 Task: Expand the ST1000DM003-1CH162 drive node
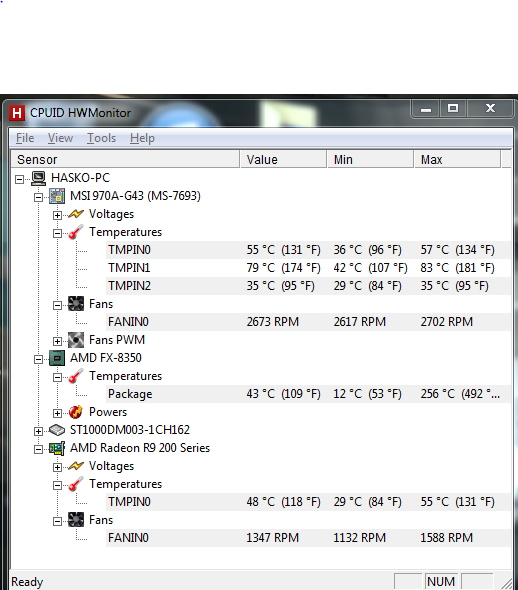[x=38, y=431]
